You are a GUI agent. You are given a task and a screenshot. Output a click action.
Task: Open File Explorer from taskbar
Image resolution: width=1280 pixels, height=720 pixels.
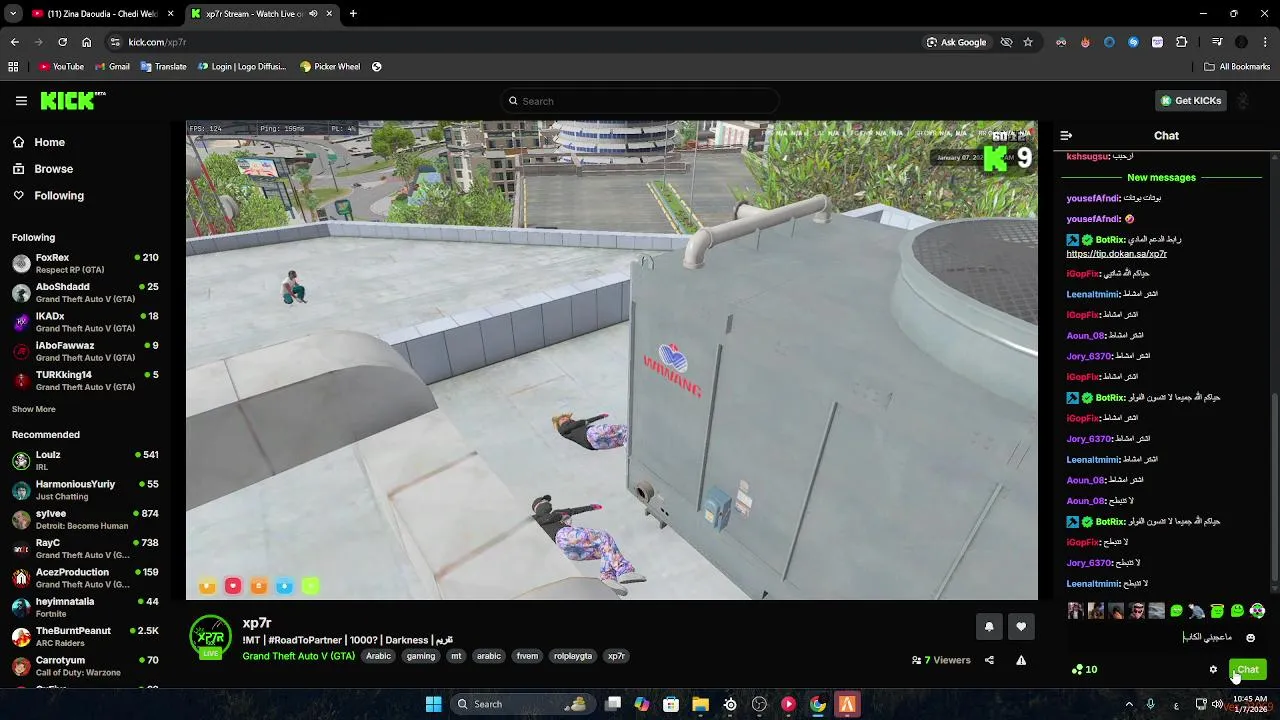[x=701, y=704]
